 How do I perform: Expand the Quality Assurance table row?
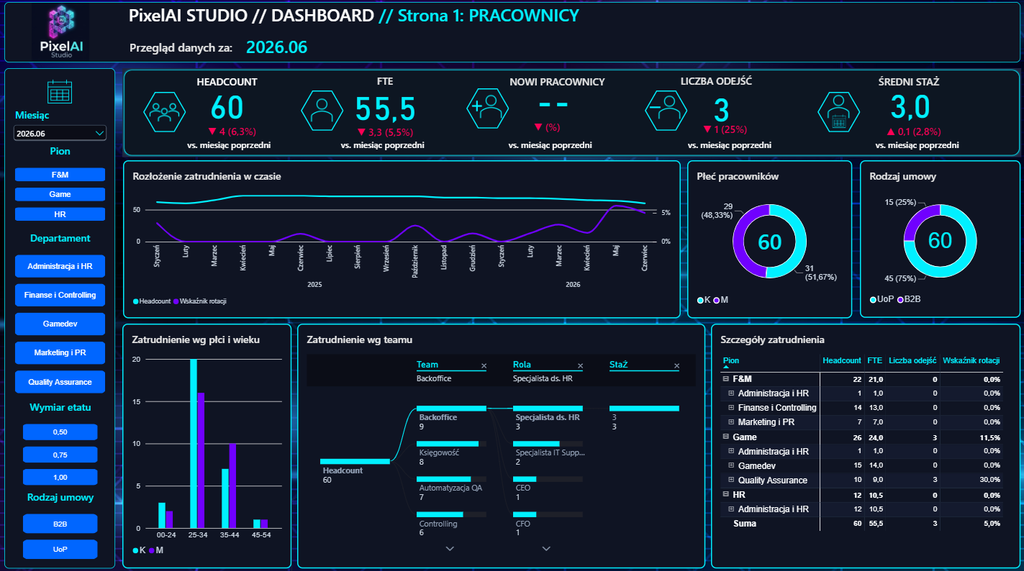click(x=731, y=480)
